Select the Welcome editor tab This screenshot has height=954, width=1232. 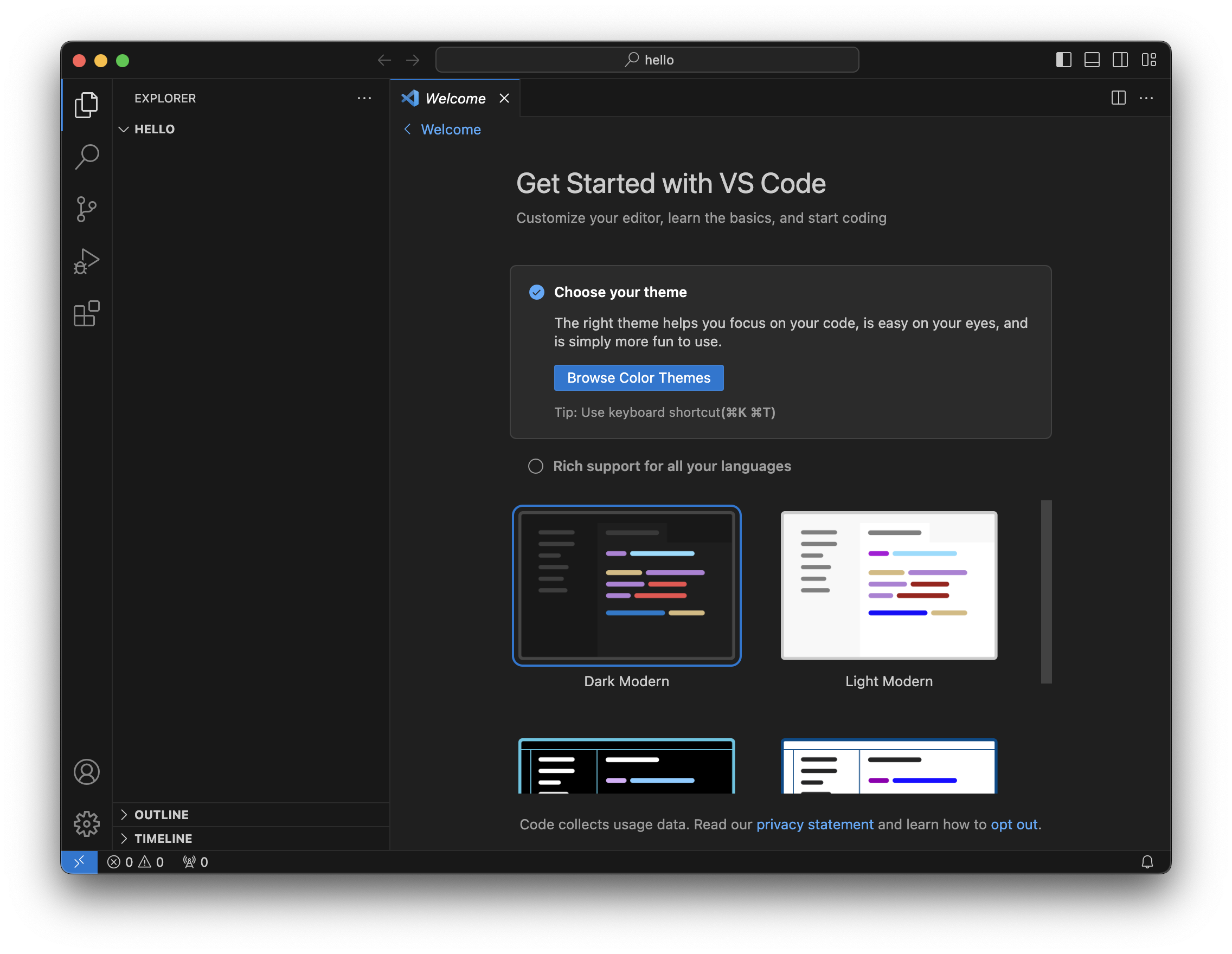pyautogui.click(x=454, y=98)
